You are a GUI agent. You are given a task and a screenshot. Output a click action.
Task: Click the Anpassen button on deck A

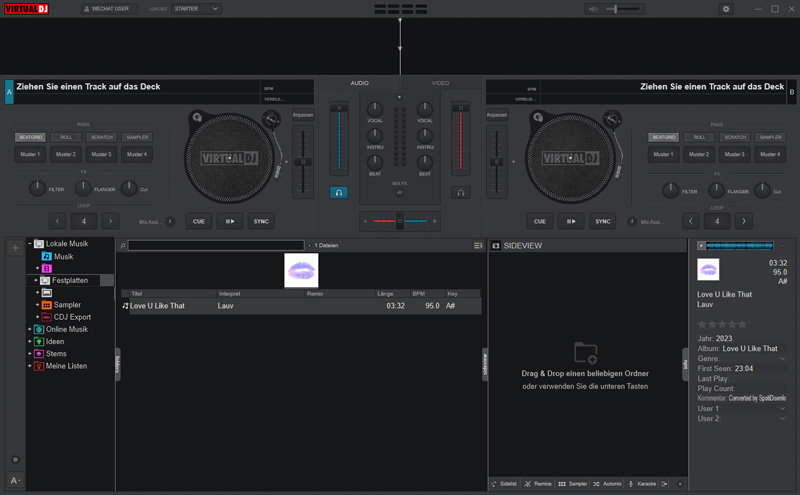click(x=303, y=115)
